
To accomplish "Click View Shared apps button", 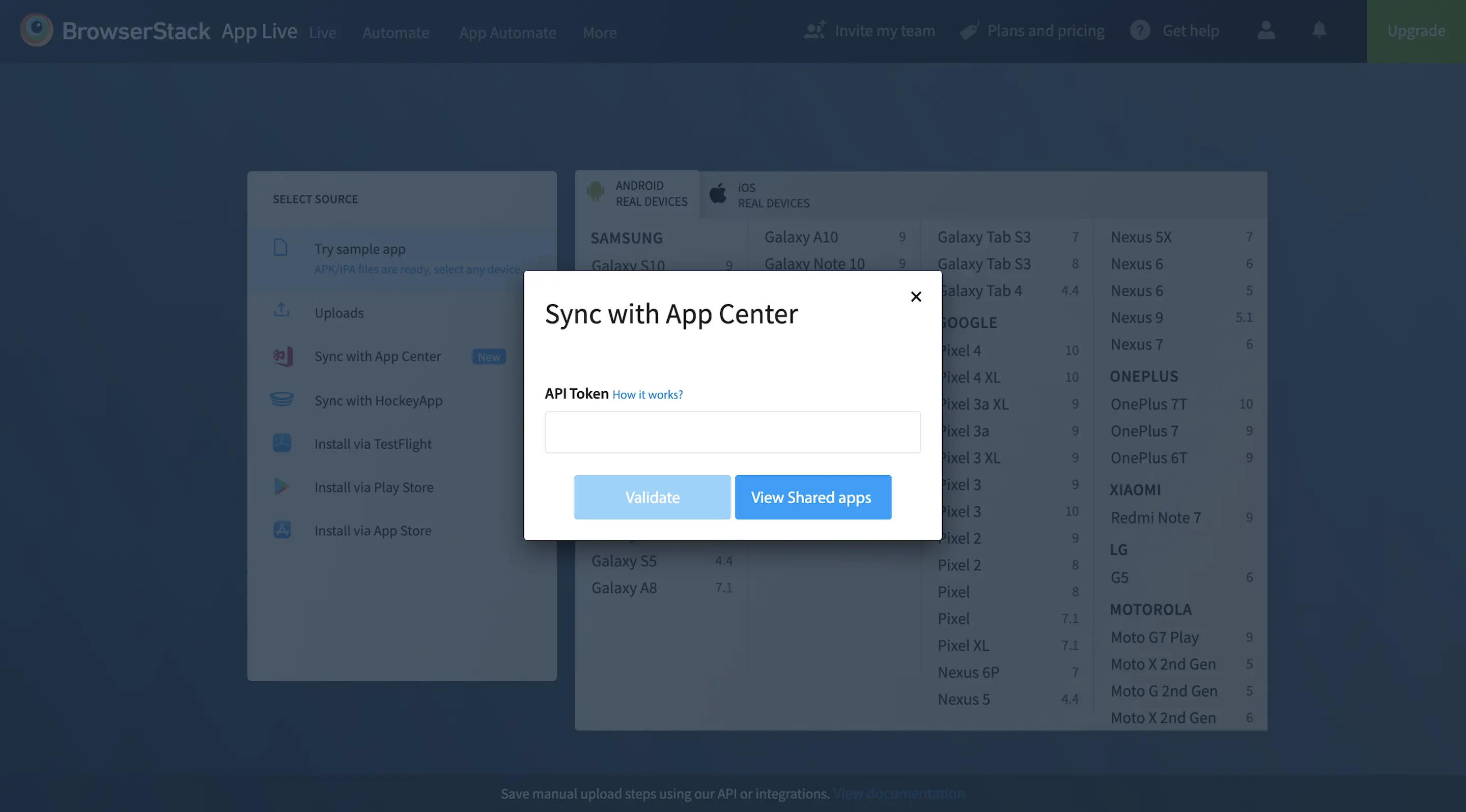I will 813,497.
